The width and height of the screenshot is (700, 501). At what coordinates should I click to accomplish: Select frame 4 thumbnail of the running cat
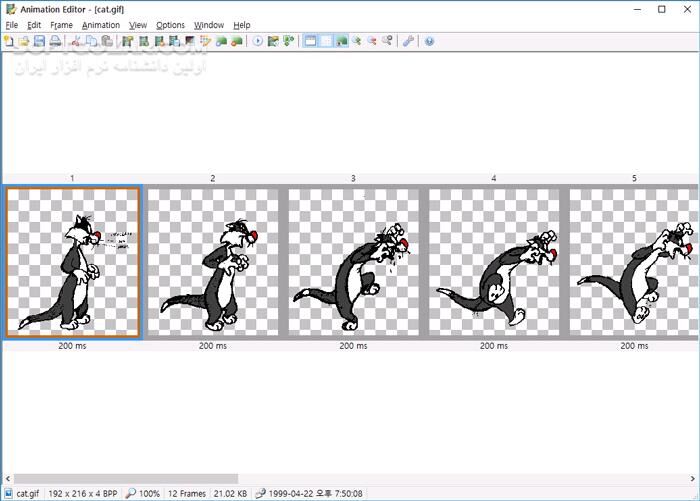pyautogui.click(x=493, y=262)
